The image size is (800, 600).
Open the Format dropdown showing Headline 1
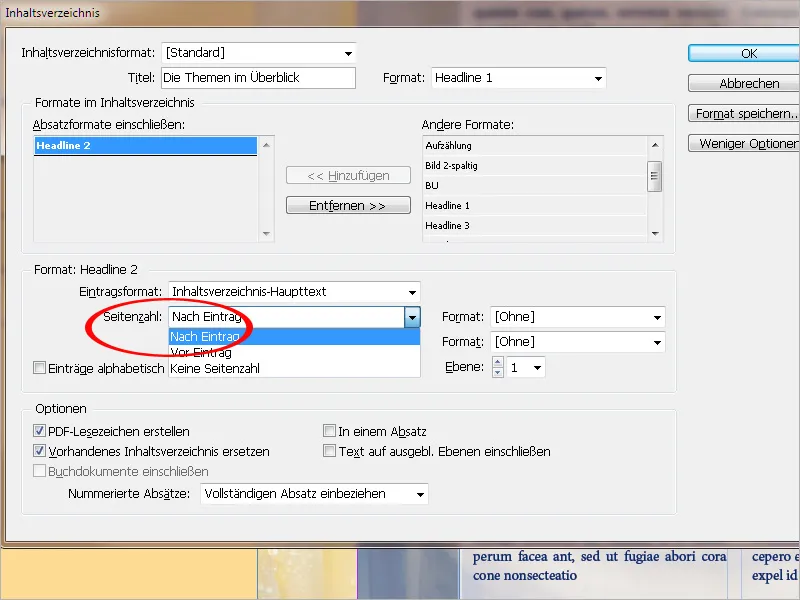597,77
